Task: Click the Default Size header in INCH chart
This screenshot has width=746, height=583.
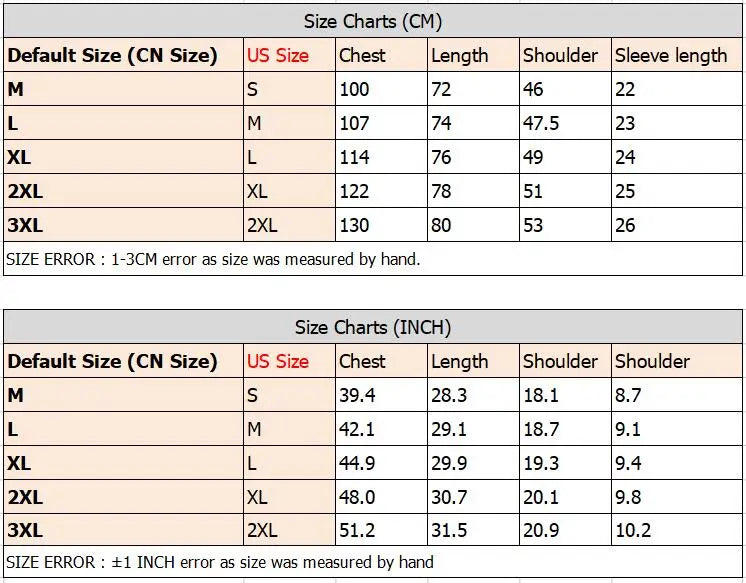Action: 112,361
